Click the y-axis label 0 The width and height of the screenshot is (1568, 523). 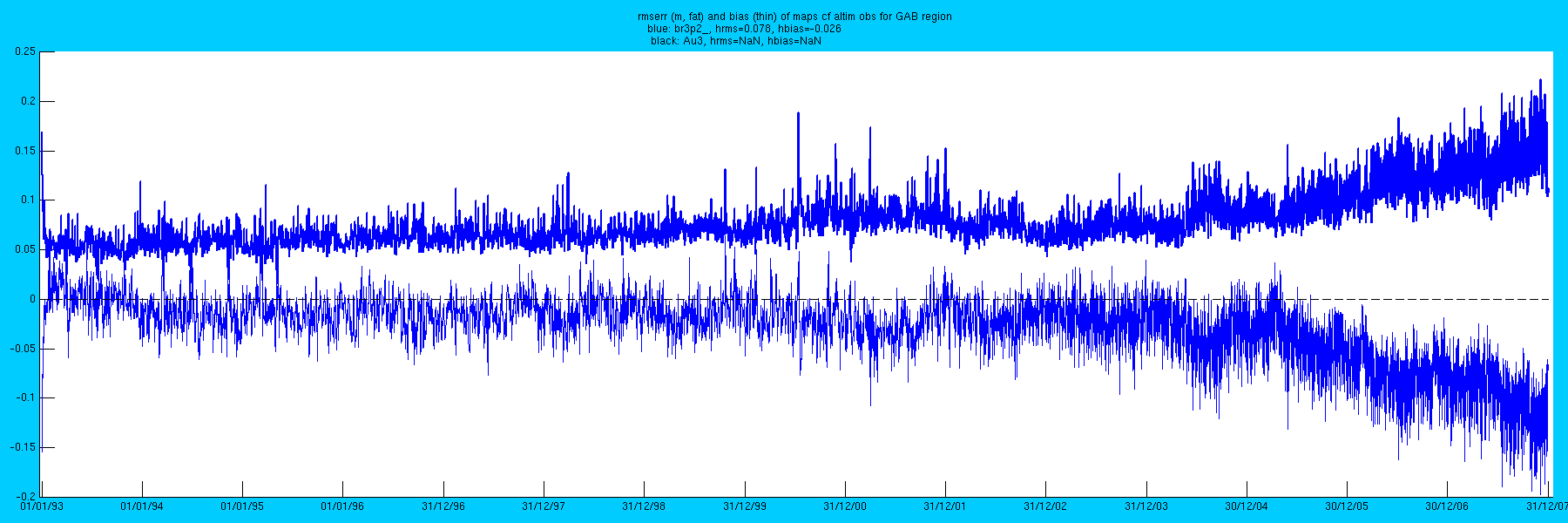(x=33, y=299)
